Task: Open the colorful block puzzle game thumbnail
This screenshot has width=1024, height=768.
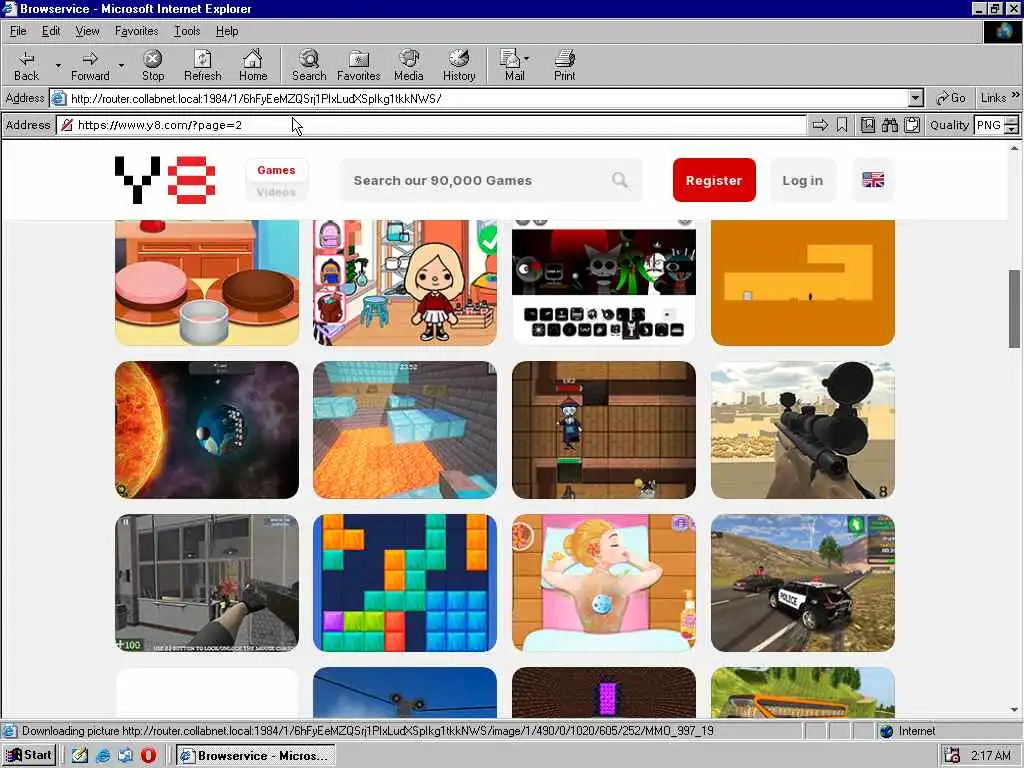Action: [x=405, y=583]
